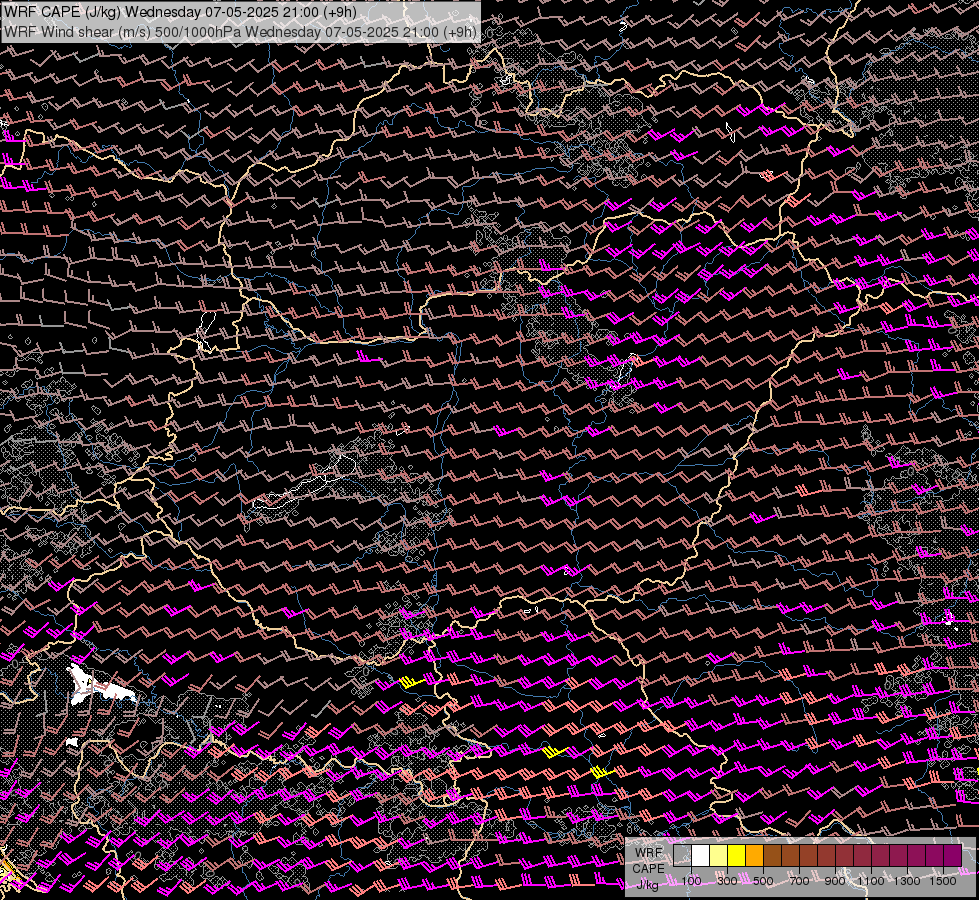Click the pale yellow CAPE legend swatch
The height and width of the screenshot is (900, 979).
719,855
